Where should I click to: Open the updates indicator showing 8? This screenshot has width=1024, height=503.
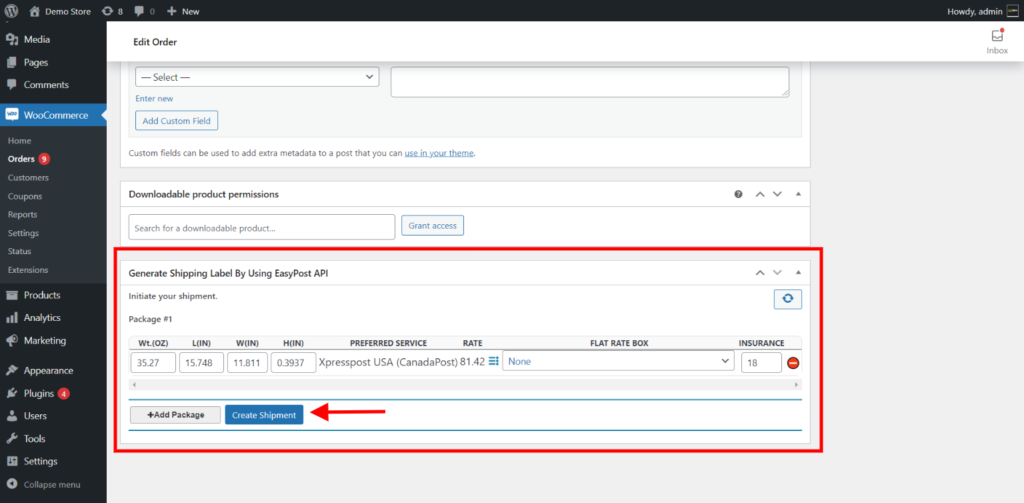[112, 11]
